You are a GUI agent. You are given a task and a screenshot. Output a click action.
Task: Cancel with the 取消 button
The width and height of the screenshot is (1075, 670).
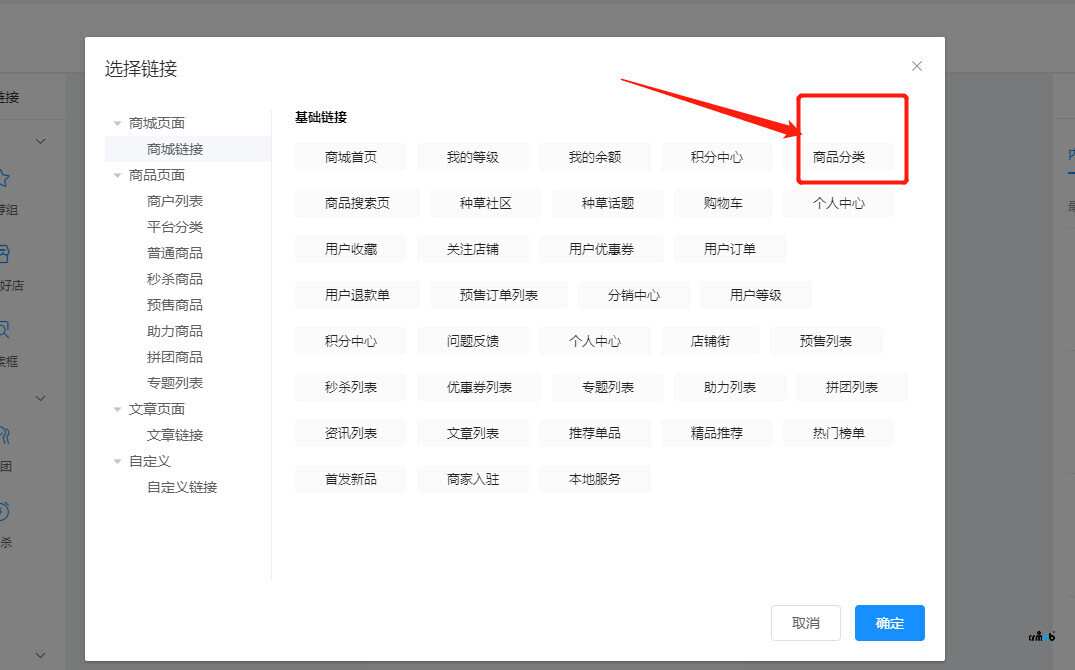tap(806, 623)
